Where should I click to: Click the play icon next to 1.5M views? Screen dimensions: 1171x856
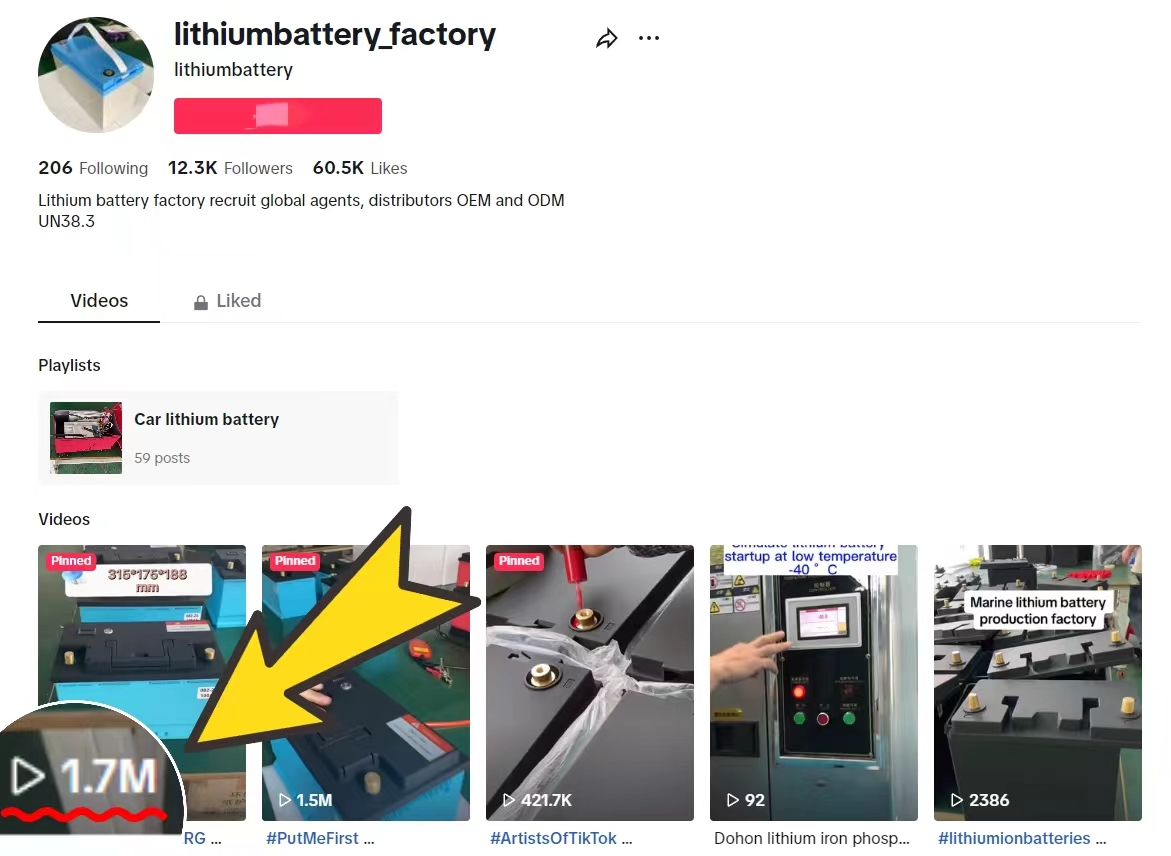[285, 800]
